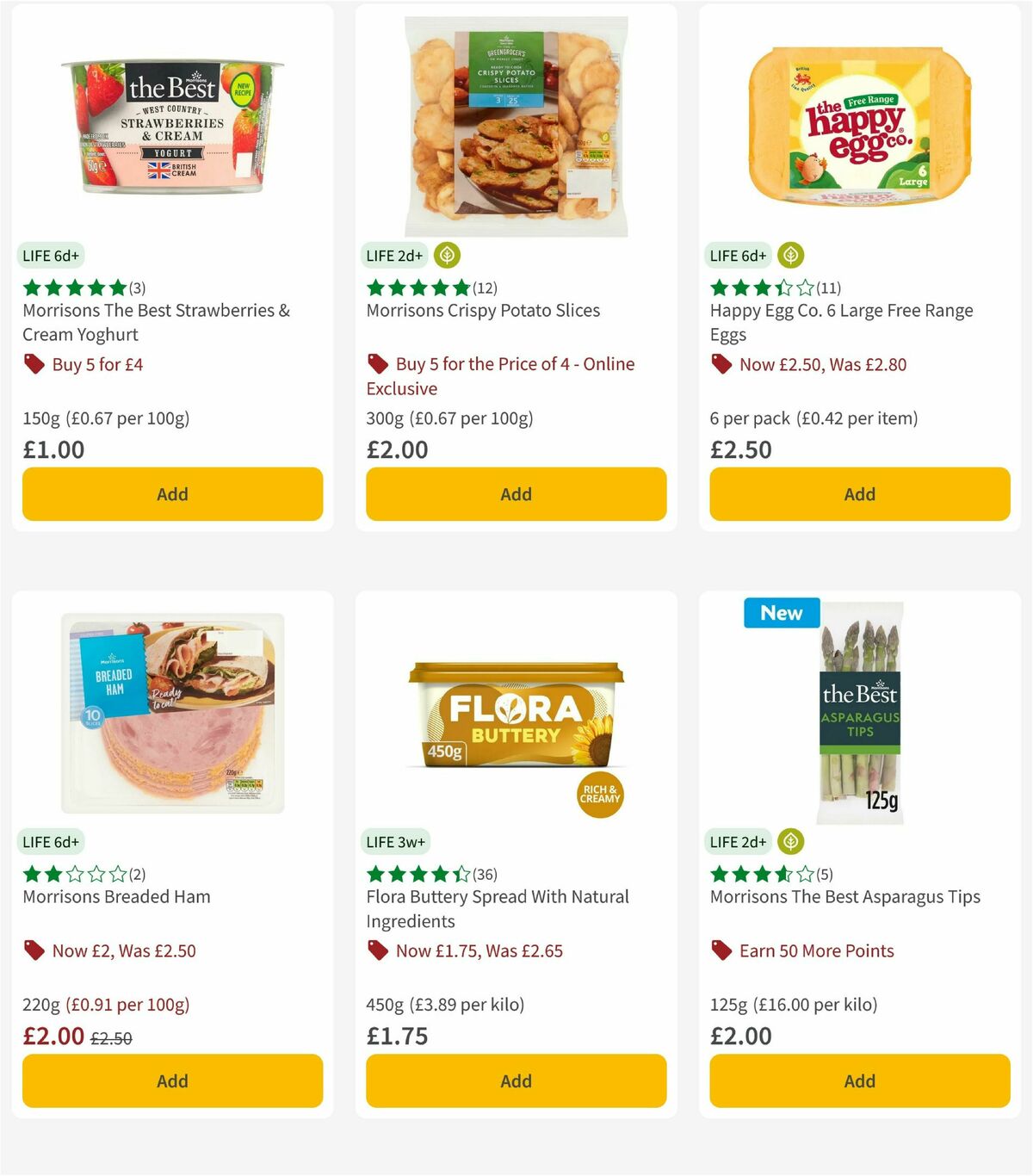
Task: Click the tag icon next to Flora price drop
Action: point(378,950)
